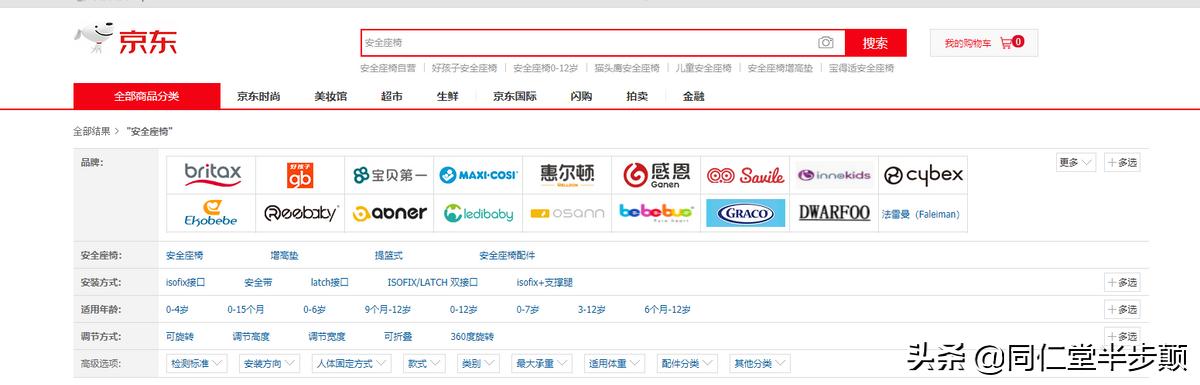Expand brands with 更多 dropdown
This screenshot has height=385, width=1200.
pos(1076,162)
